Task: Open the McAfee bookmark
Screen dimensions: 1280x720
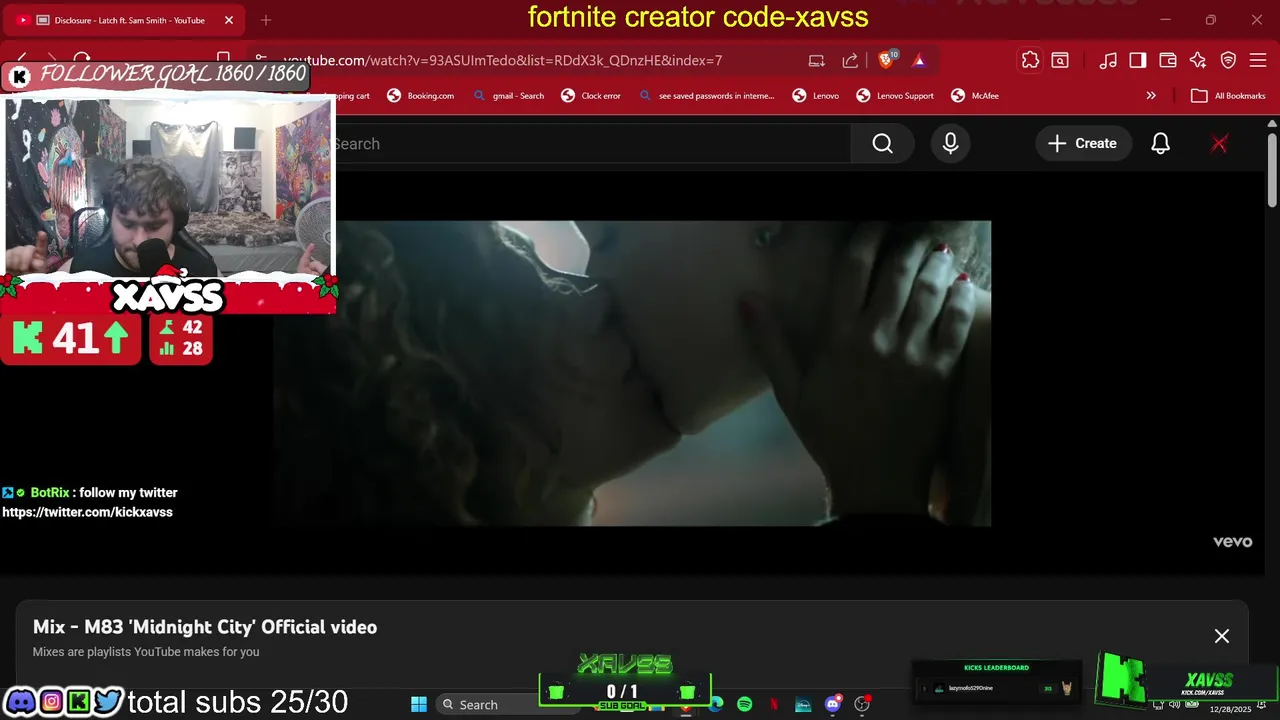Action: click(x=975, y=96)
